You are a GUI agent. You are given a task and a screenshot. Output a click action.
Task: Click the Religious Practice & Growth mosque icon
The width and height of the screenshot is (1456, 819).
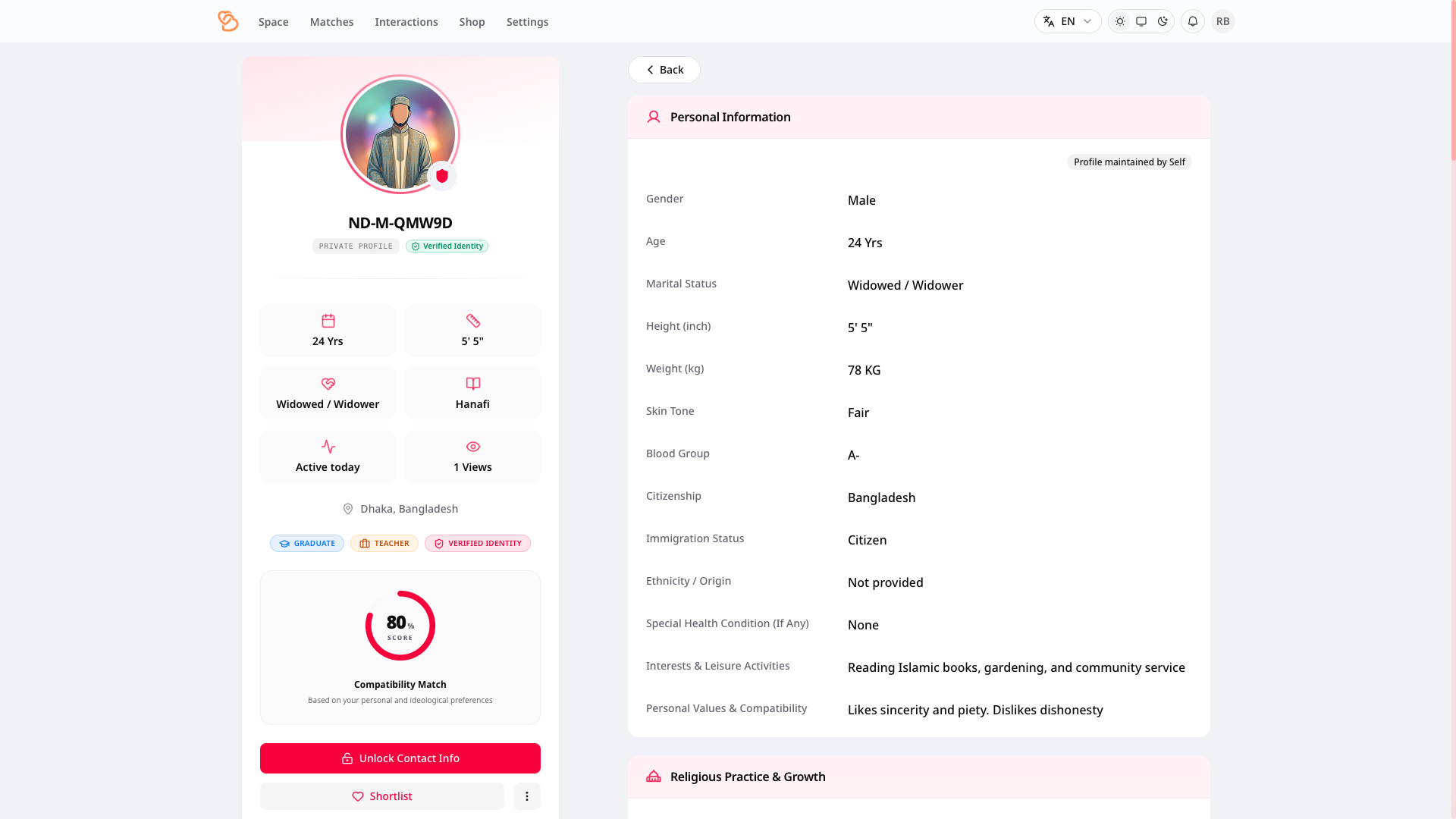point(653,777)
